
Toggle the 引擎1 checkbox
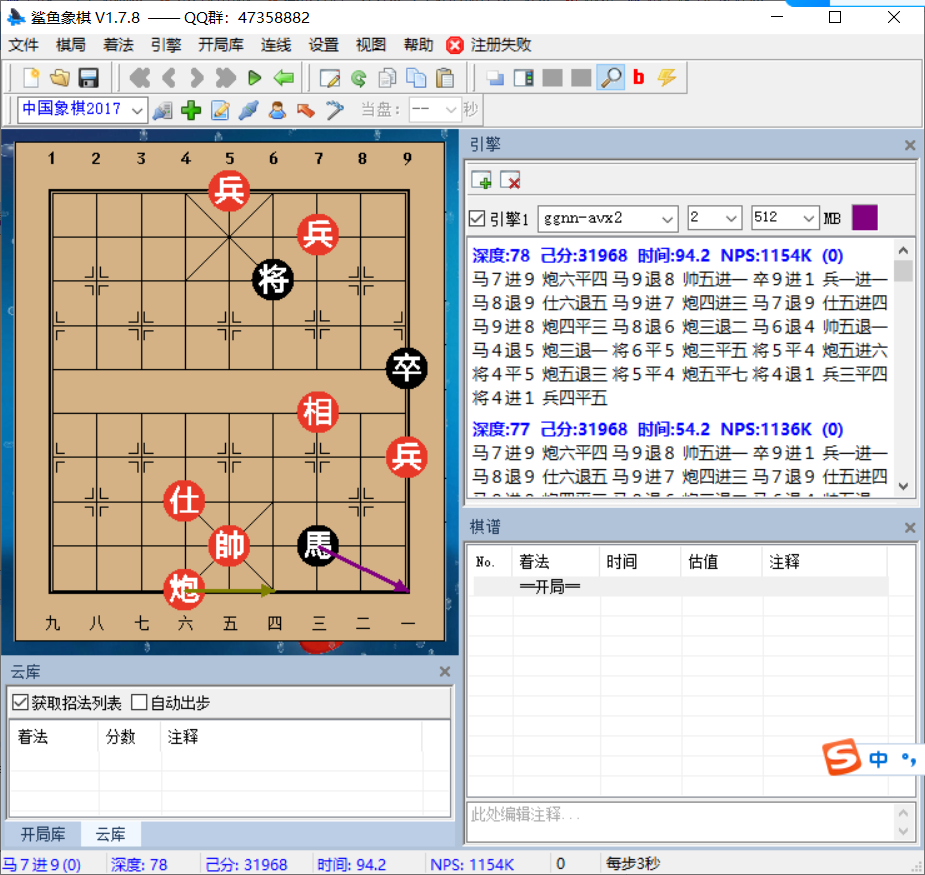(x=477, y=218)
